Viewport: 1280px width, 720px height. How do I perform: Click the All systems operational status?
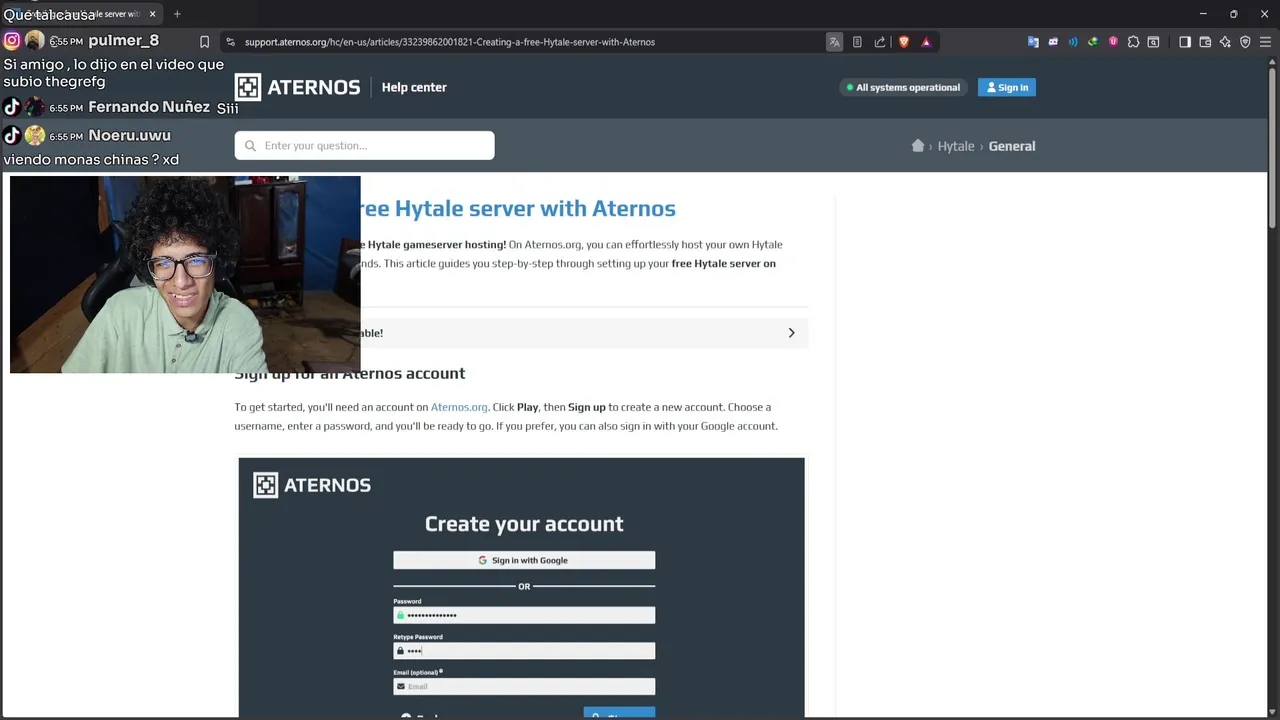[x=902, y=87]
